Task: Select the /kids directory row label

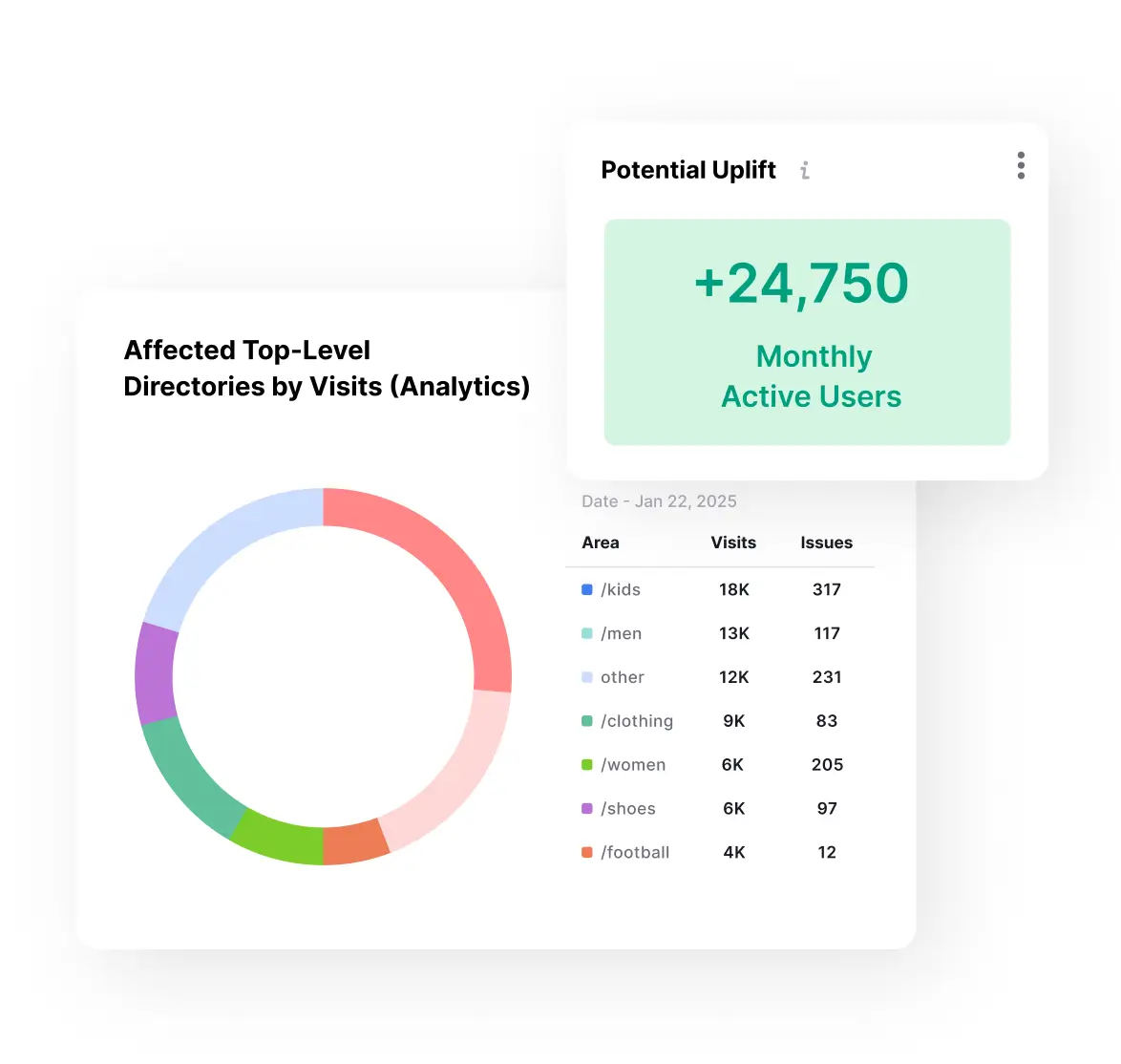Action: [621, 589]
